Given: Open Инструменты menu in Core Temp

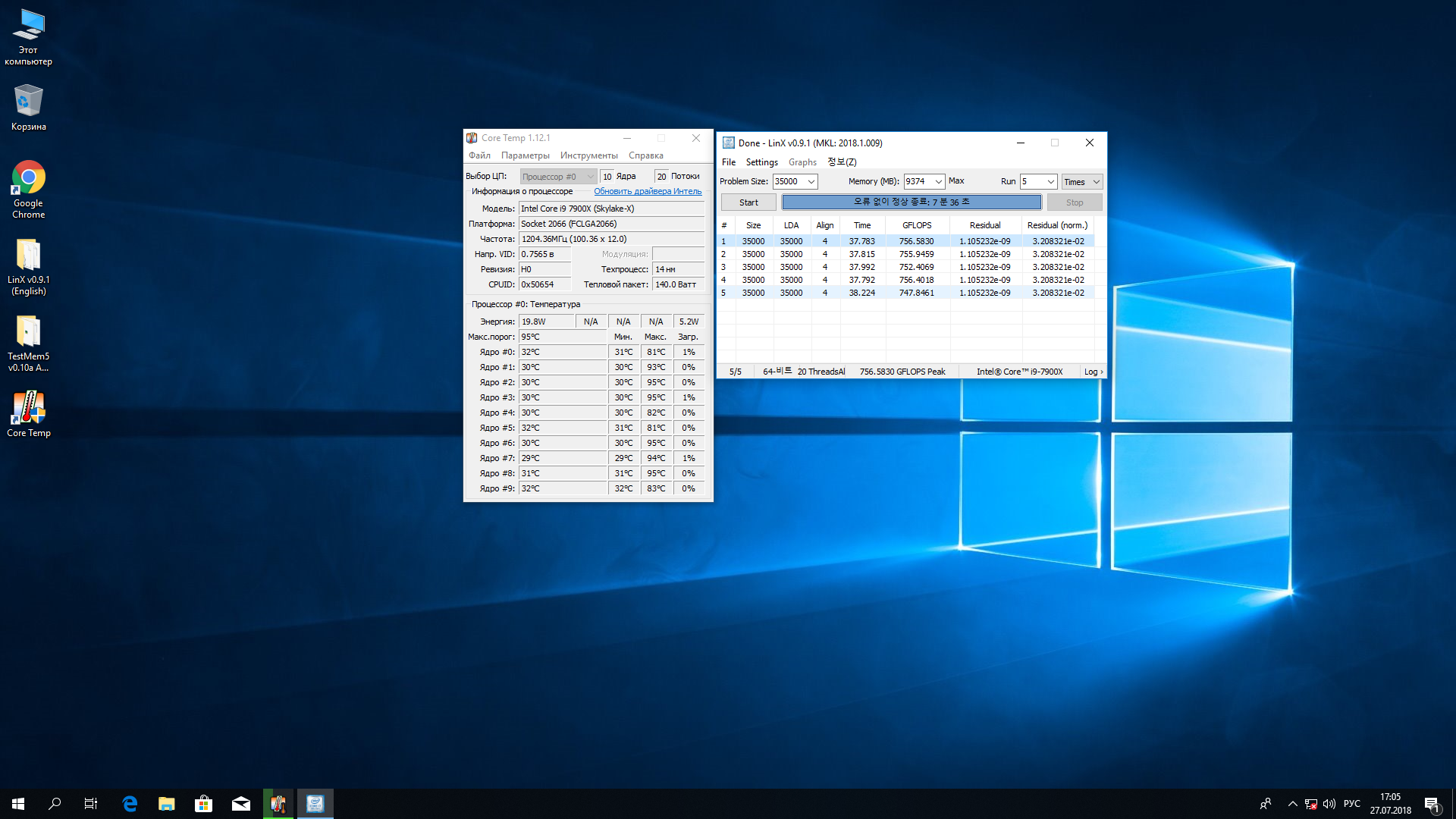Looking at the screenshot, I should coord(588,155).
